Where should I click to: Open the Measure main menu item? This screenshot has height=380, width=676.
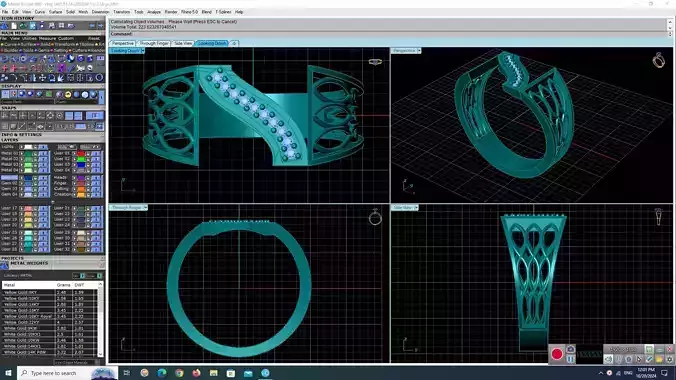coord(47,39)
